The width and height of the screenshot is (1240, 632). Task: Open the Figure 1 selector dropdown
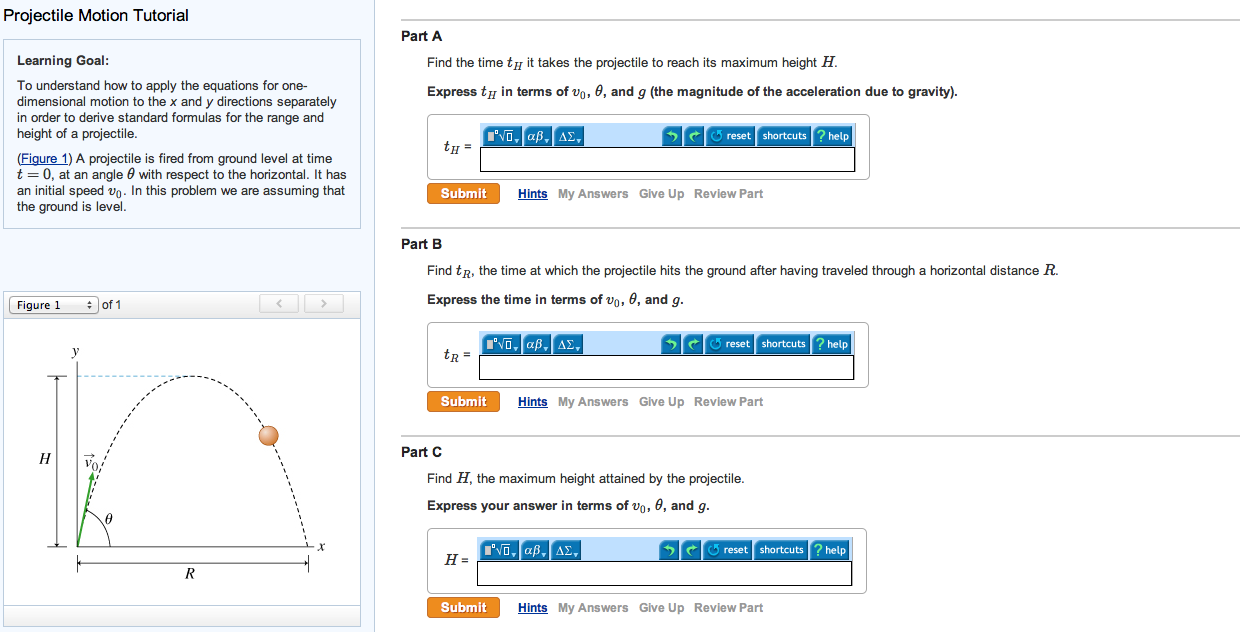click(52, 304)
